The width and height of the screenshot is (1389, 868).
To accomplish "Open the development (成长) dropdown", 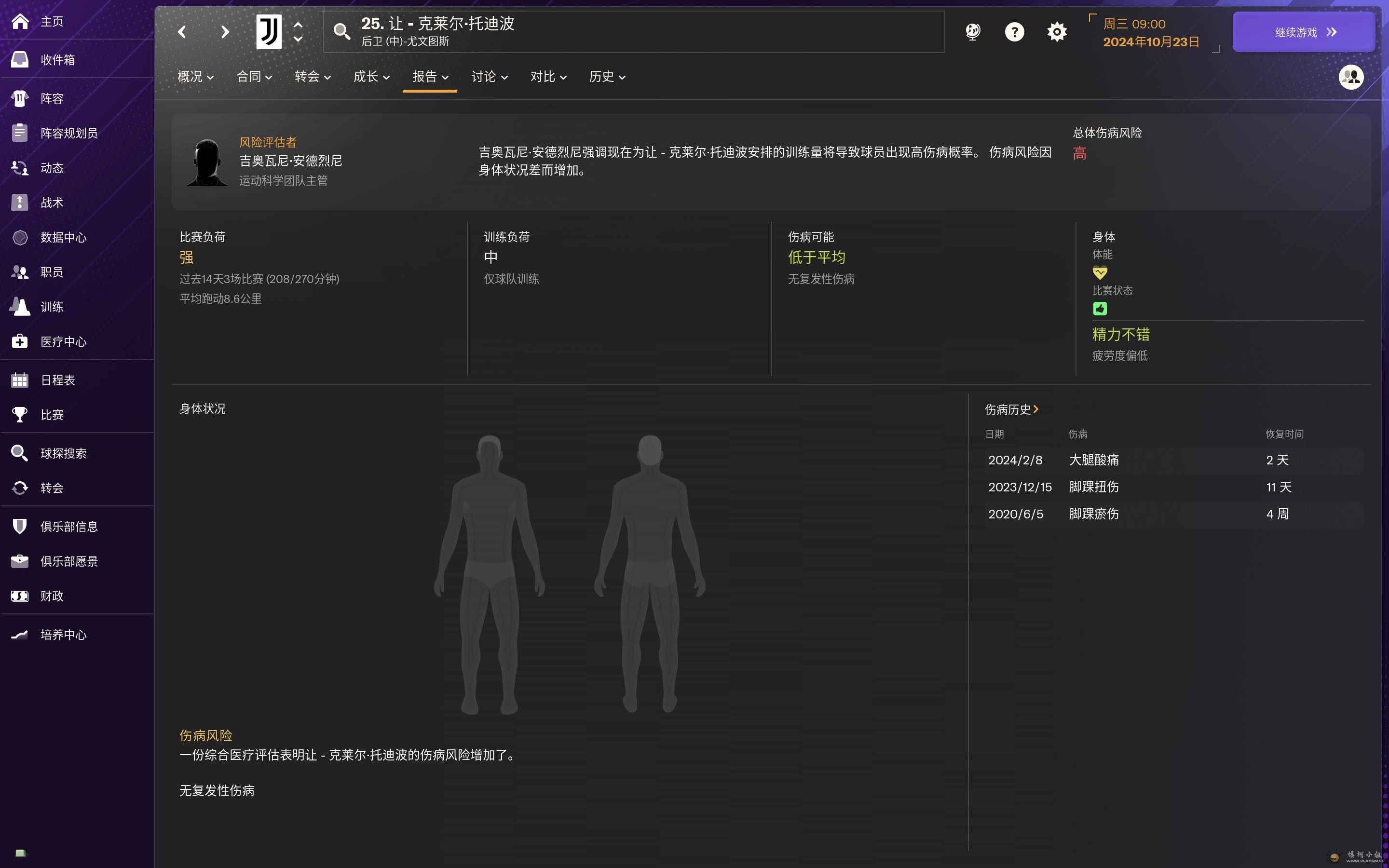I will [371, 77].
